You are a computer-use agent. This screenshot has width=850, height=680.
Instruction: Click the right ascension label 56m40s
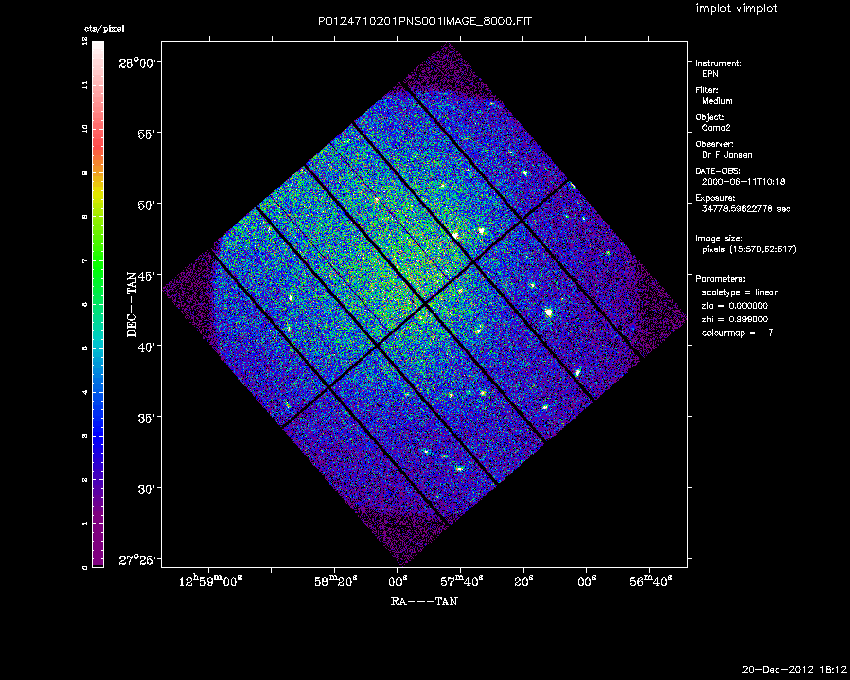click(x=651, y=581)
